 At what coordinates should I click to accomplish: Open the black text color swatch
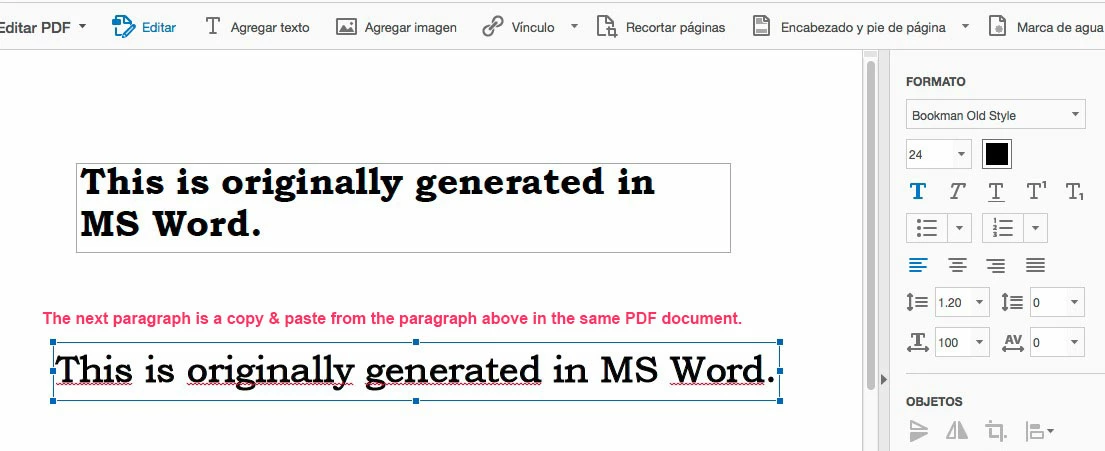996,154
